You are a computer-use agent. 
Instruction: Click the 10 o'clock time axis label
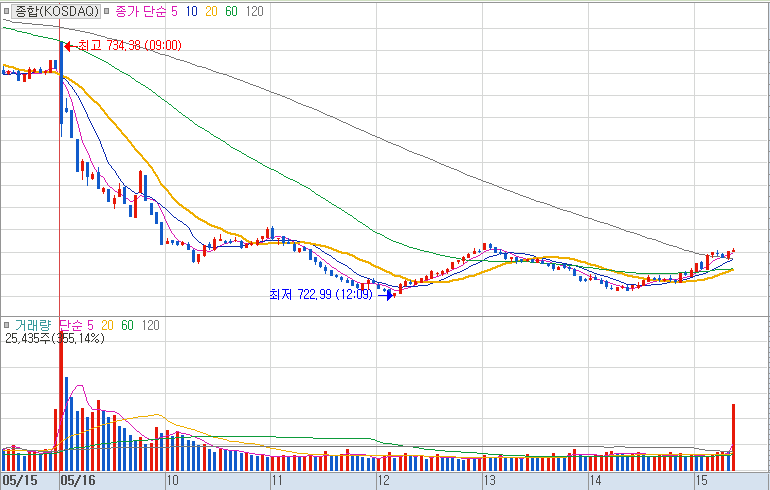click(172, 481)
